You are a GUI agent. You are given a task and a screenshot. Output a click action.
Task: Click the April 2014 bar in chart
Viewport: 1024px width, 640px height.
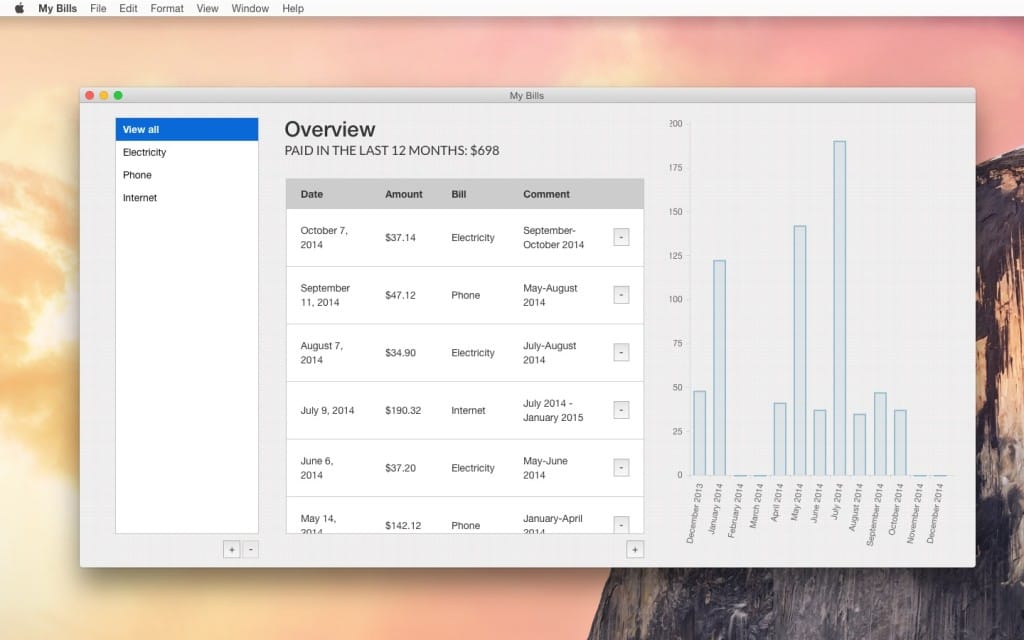coord(780,440)
